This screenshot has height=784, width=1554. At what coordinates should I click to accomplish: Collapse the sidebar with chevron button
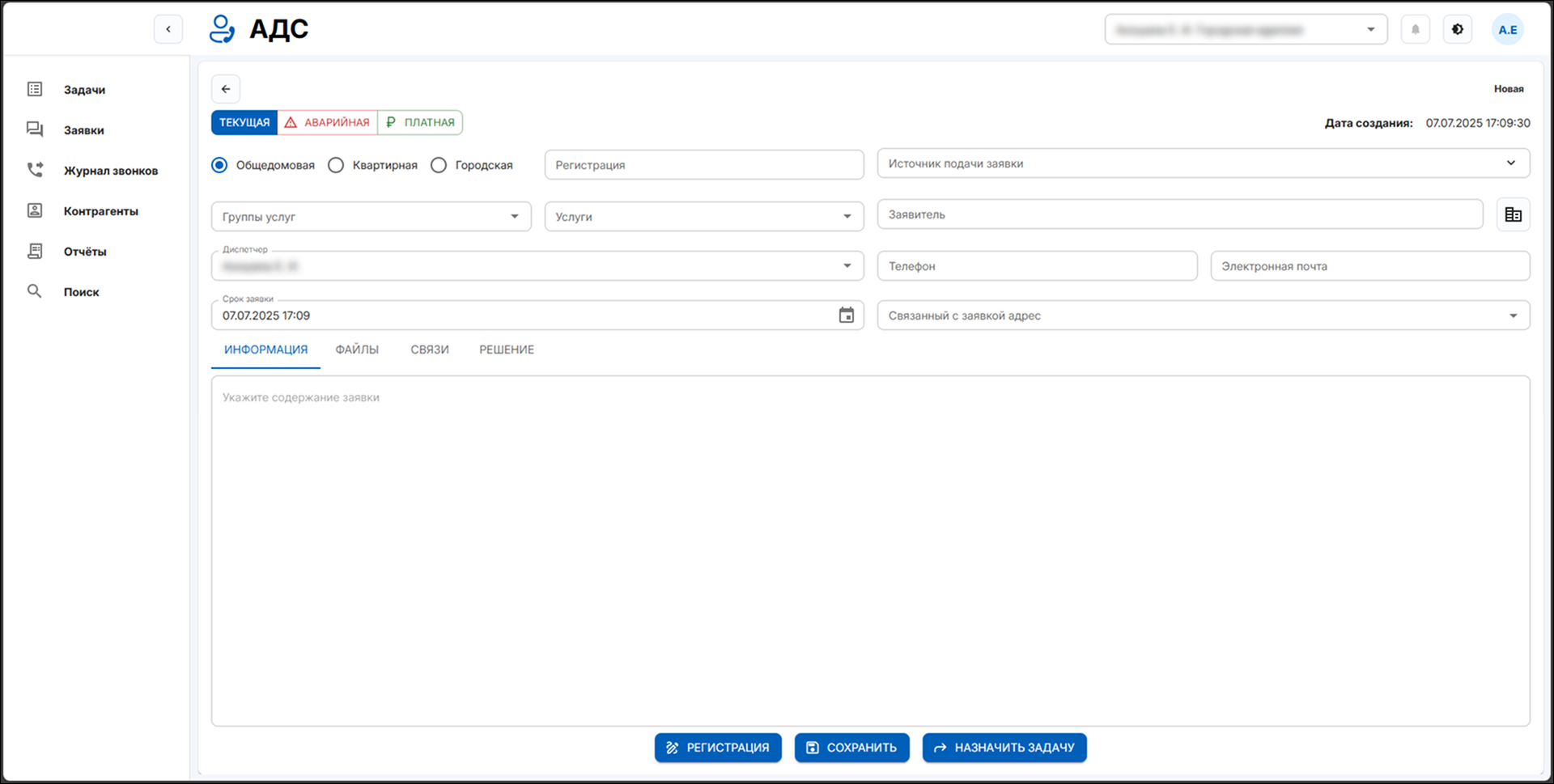pos(168,29)
